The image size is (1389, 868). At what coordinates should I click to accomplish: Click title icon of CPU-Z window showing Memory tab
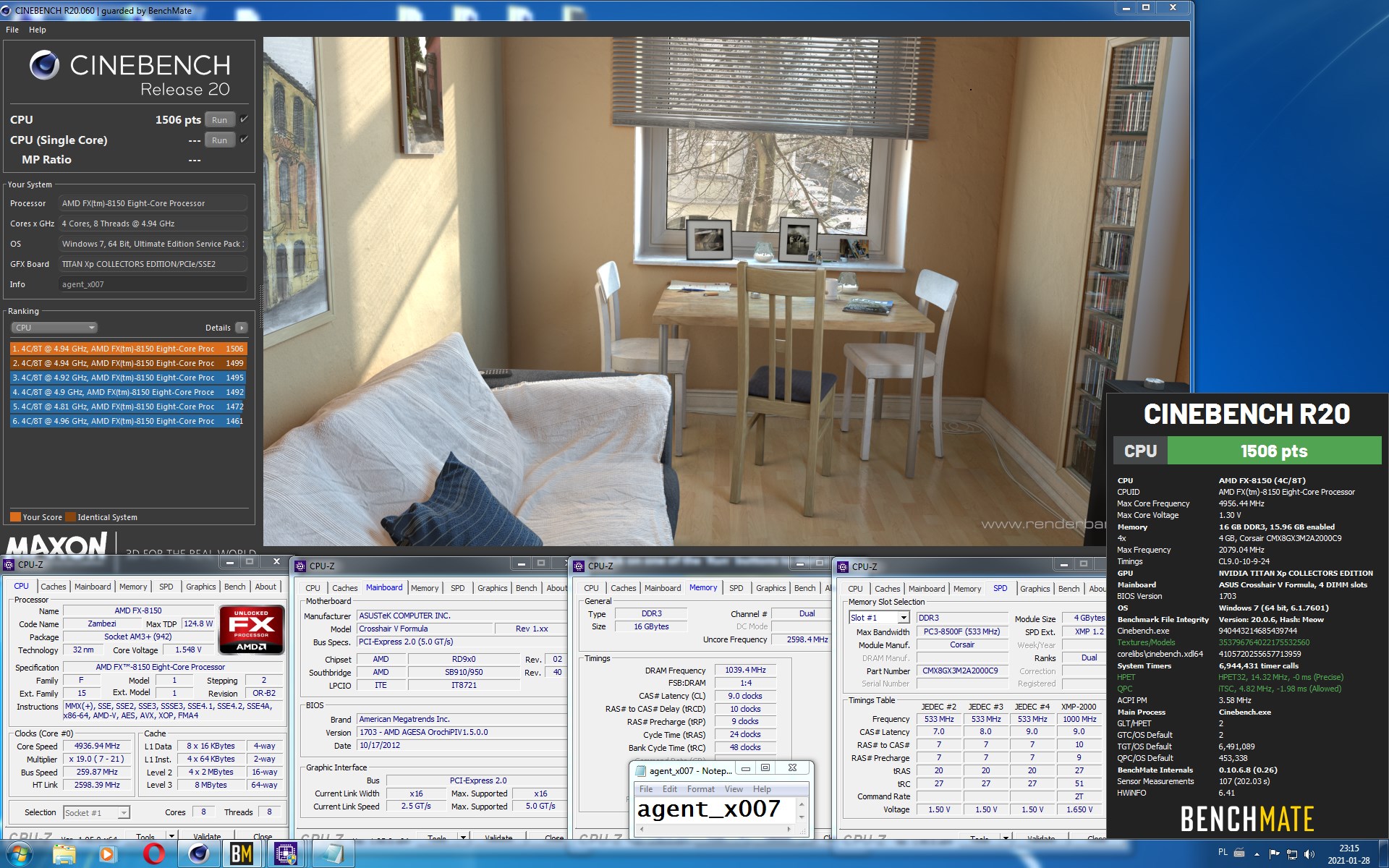(x=579, y=566)
